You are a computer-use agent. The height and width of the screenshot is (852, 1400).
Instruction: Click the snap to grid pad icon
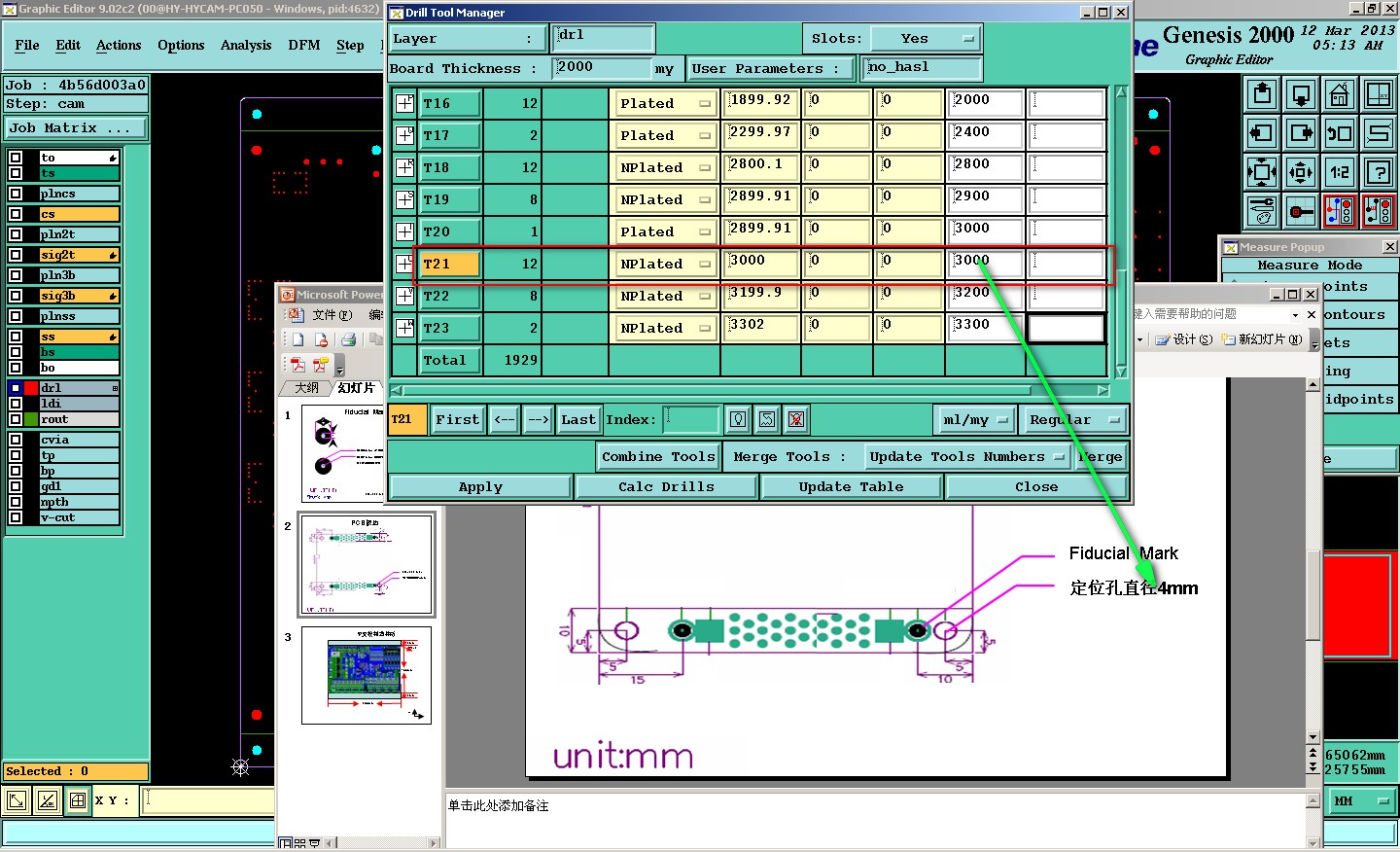coord(1301,210)
